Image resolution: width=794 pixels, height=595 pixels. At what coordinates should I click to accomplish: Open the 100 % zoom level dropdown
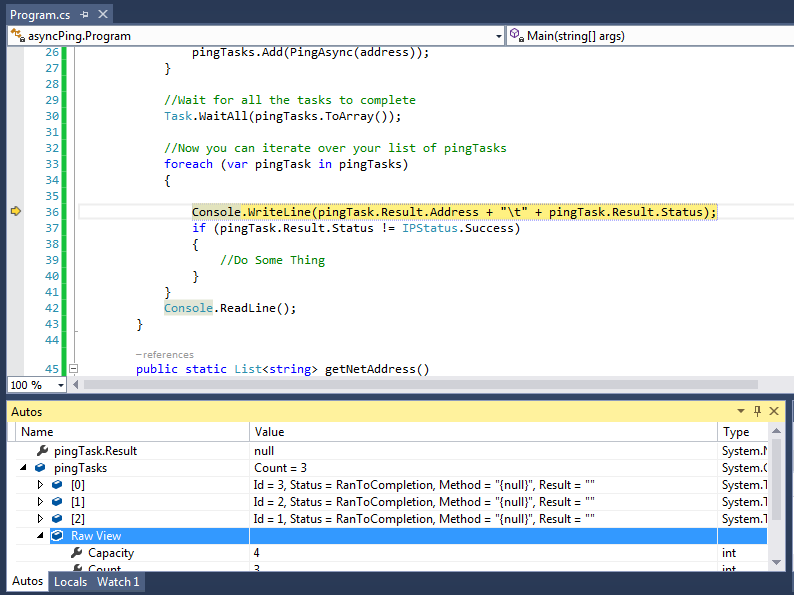pos(61,385)
